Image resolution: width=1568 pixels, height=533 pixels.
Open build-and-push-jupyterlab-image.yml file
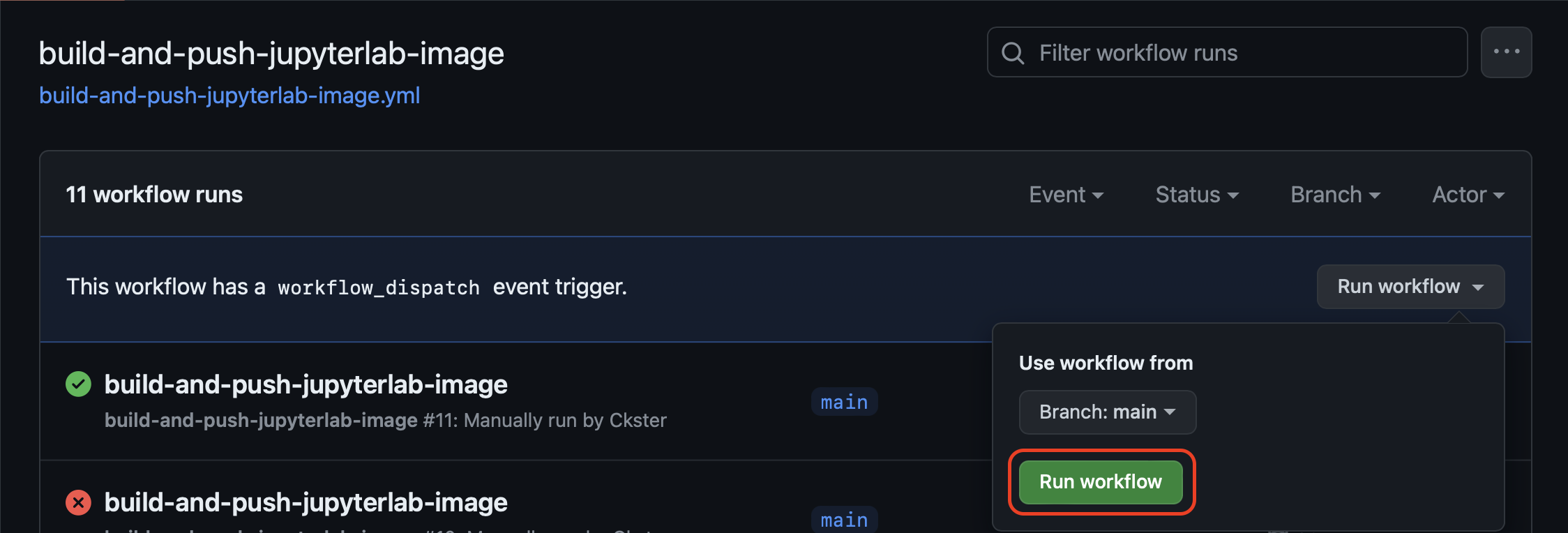(229, 96)
